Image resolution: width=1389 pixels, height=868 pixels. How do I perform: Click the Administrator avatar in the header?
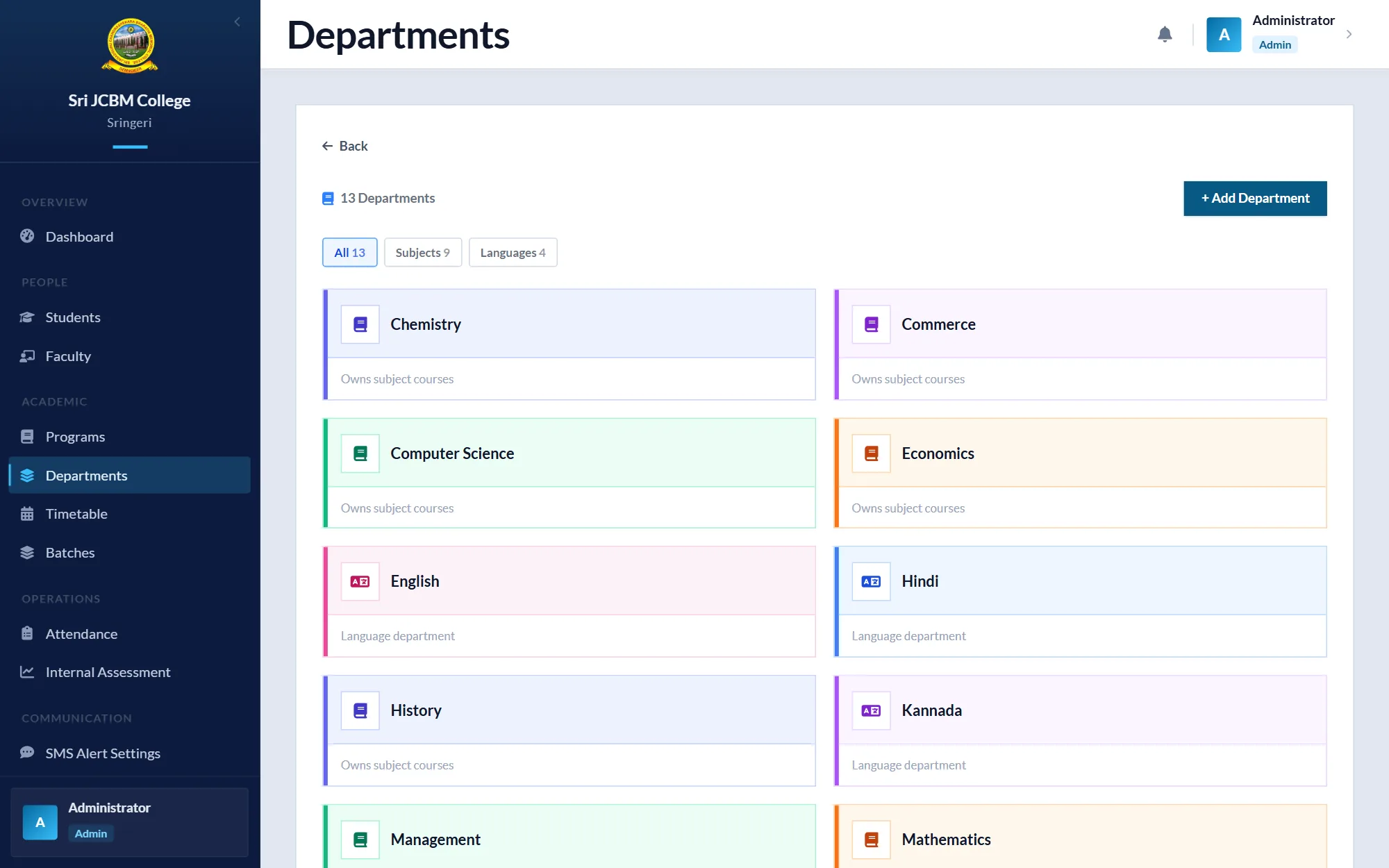pos(1224,35)
